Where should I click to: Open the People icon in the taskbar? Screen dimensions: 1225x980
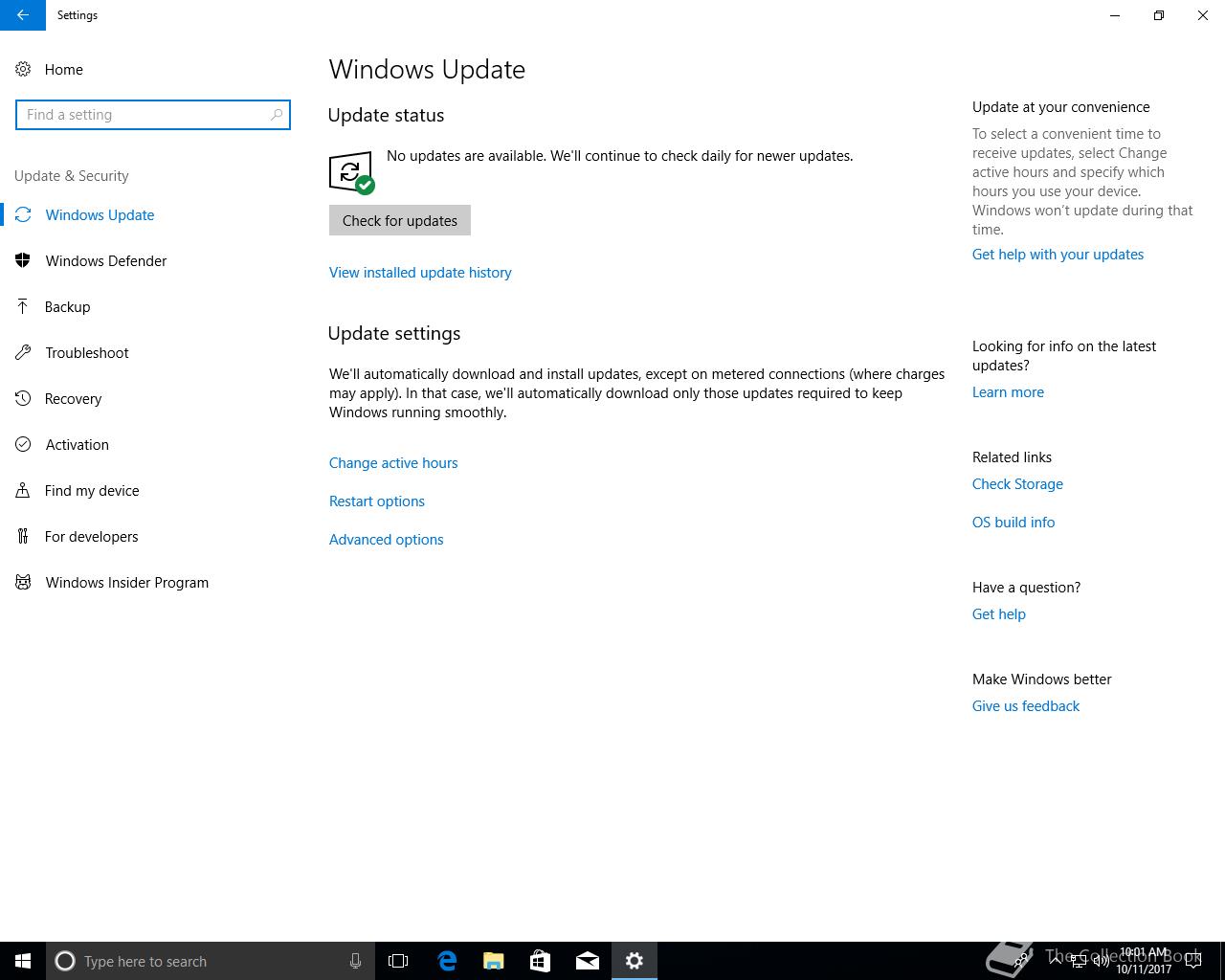(1021, 961)
